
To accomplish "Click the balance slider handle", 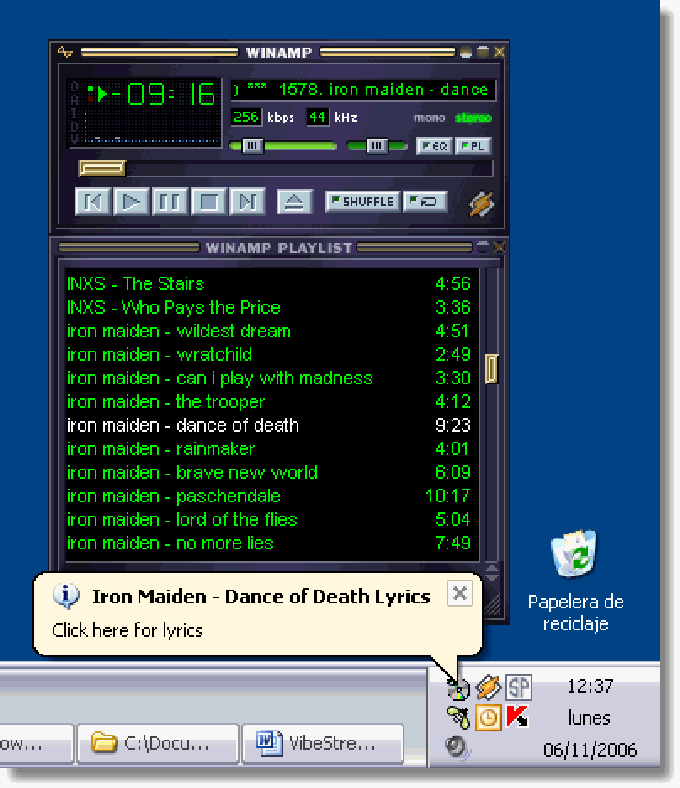I will tap(376, 146).
